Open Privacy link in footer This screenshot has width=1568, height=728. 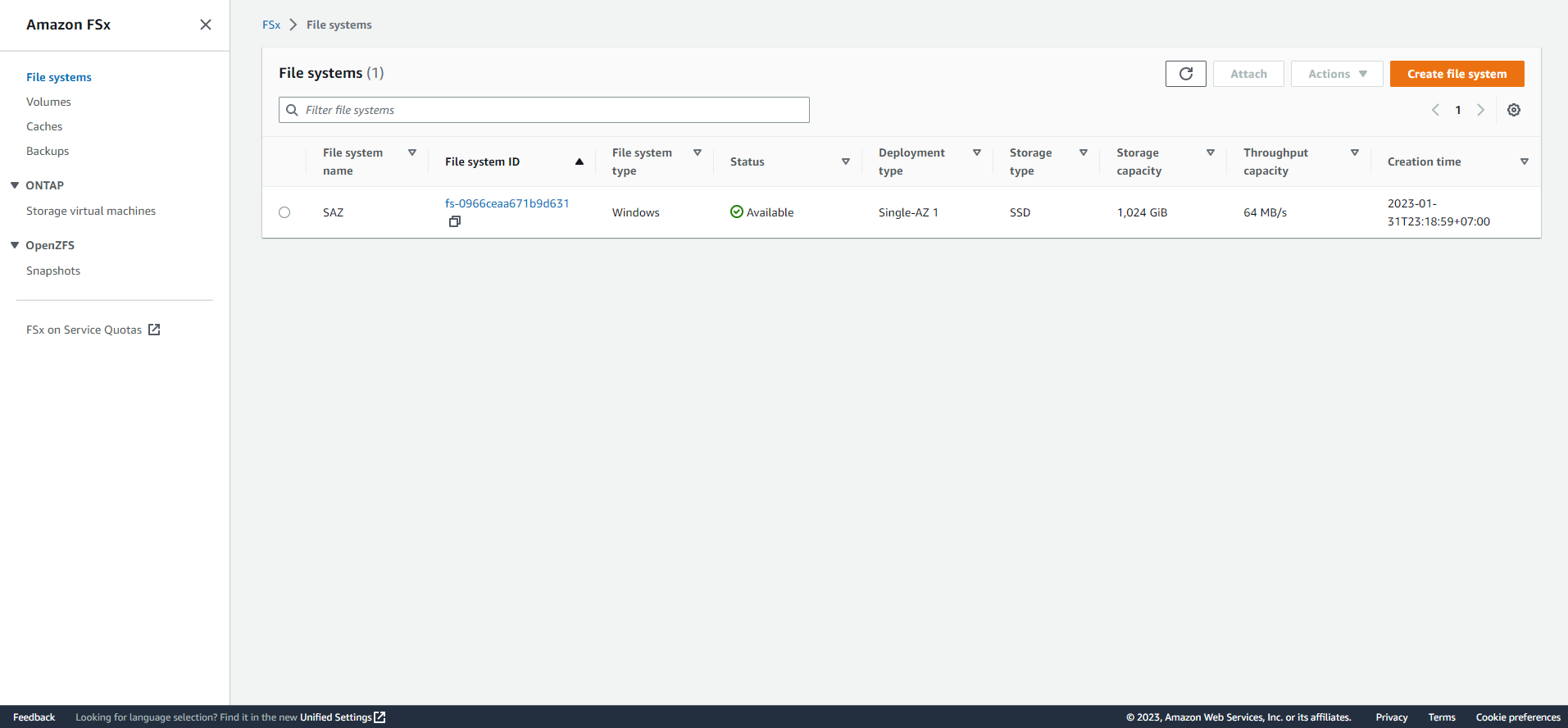[x=1392, y=717]
